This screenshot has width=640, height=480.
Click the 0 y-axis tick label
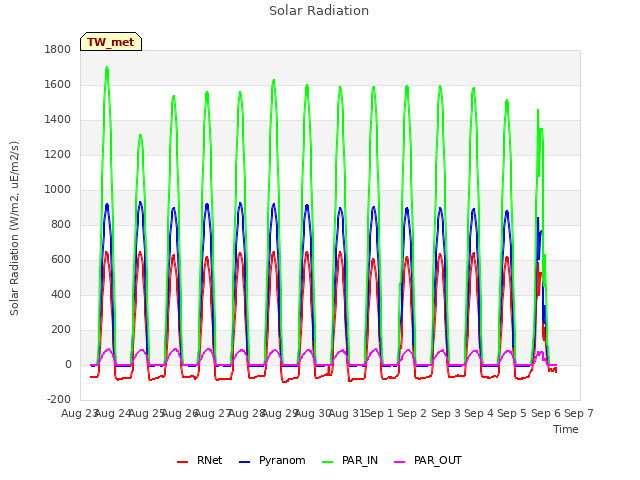coord(68,364)
